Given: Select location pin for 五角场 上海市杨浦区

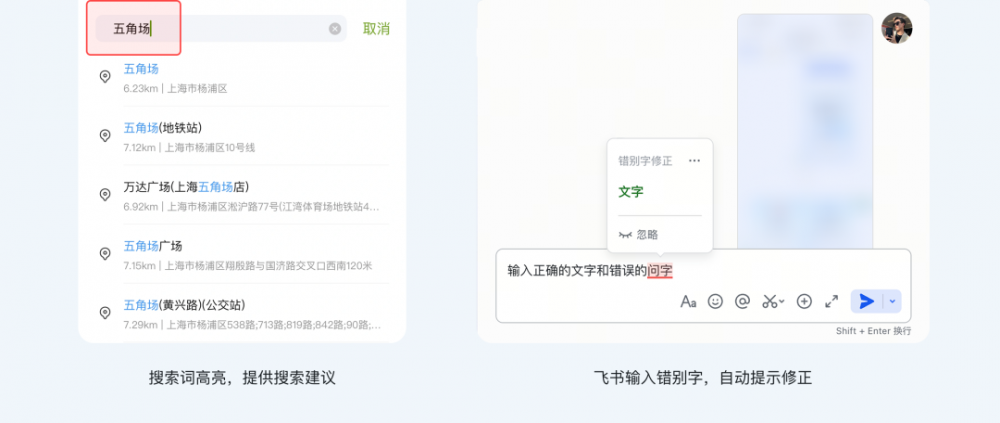Looking at the screenshot, I should coord(105,77).
